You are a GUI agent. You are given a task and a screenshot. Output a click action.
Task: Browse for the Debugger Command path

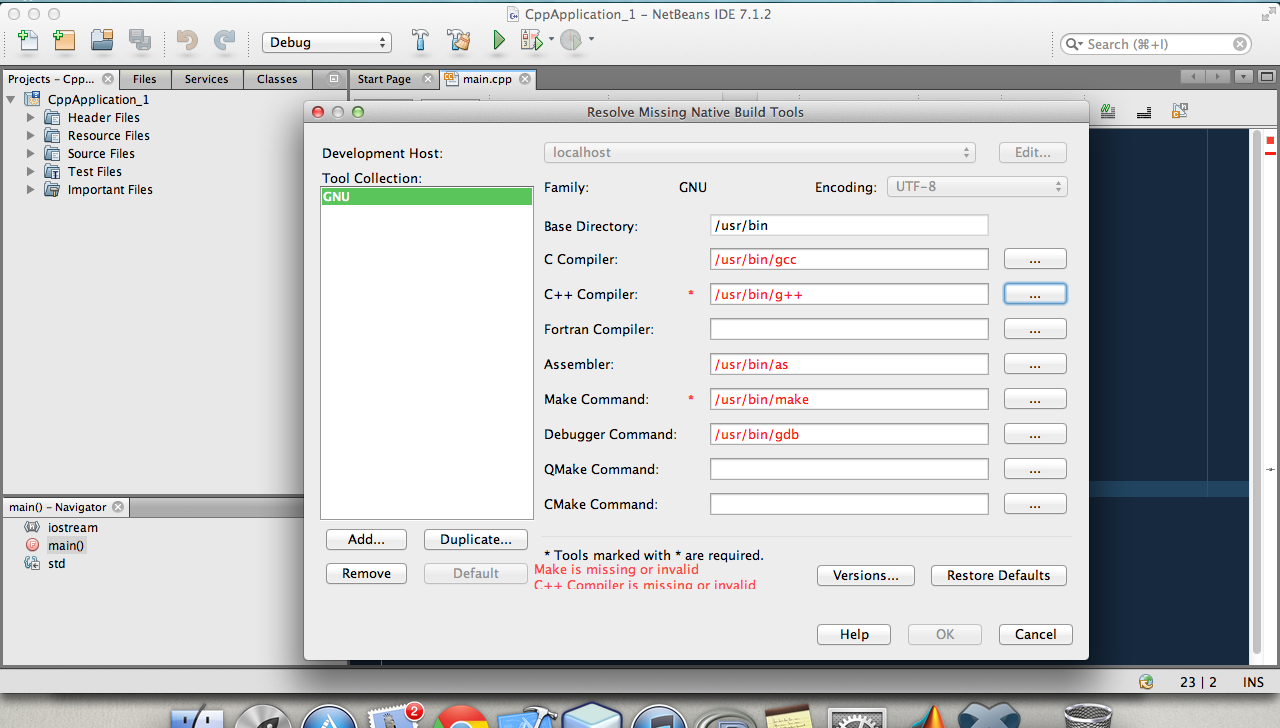pyautogui.click(x=1035, y=434)
